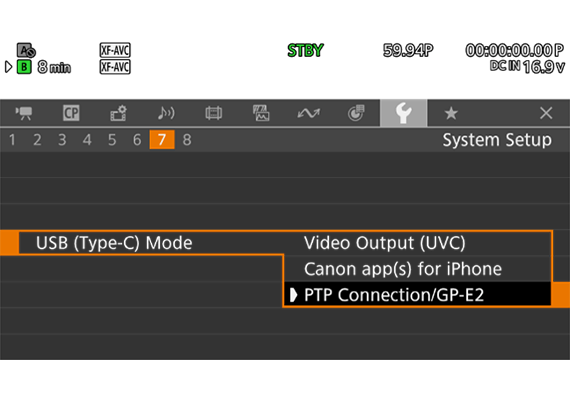Select the card B slot indicator
This screenshot has width=570, height=400.
[x=24, y=67]
